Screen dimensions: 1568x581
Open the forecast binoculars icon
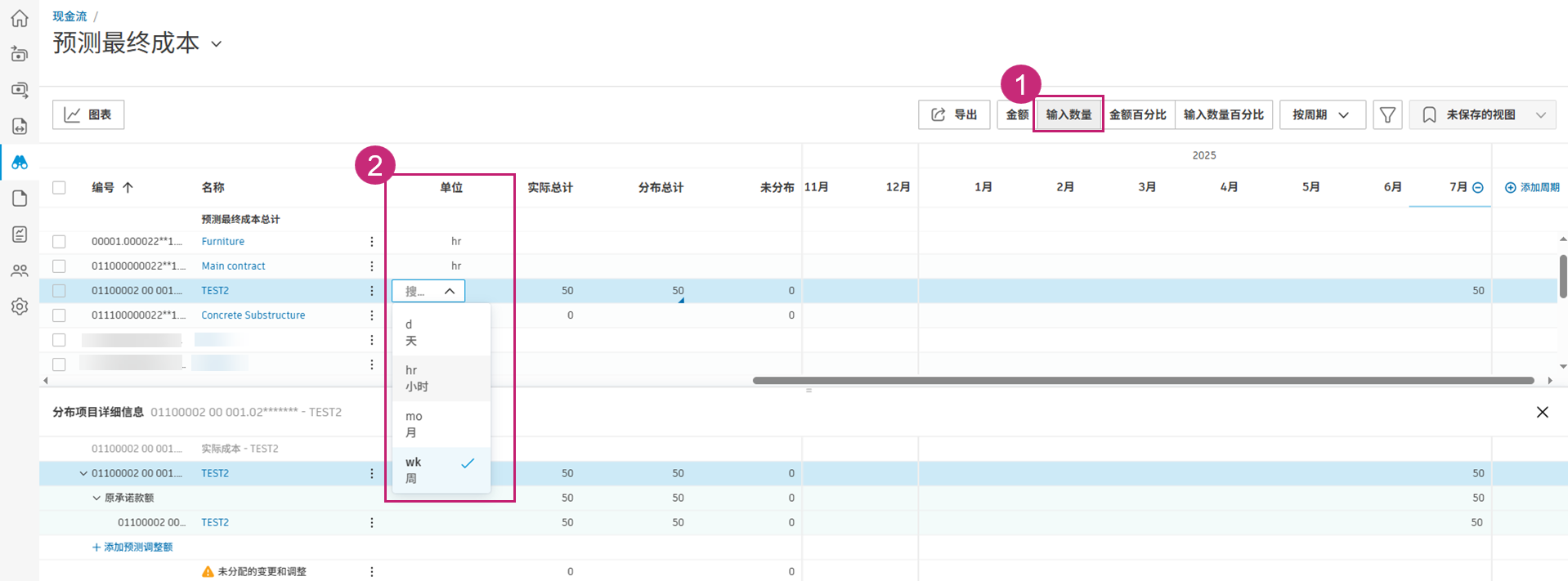coord(20,162)
